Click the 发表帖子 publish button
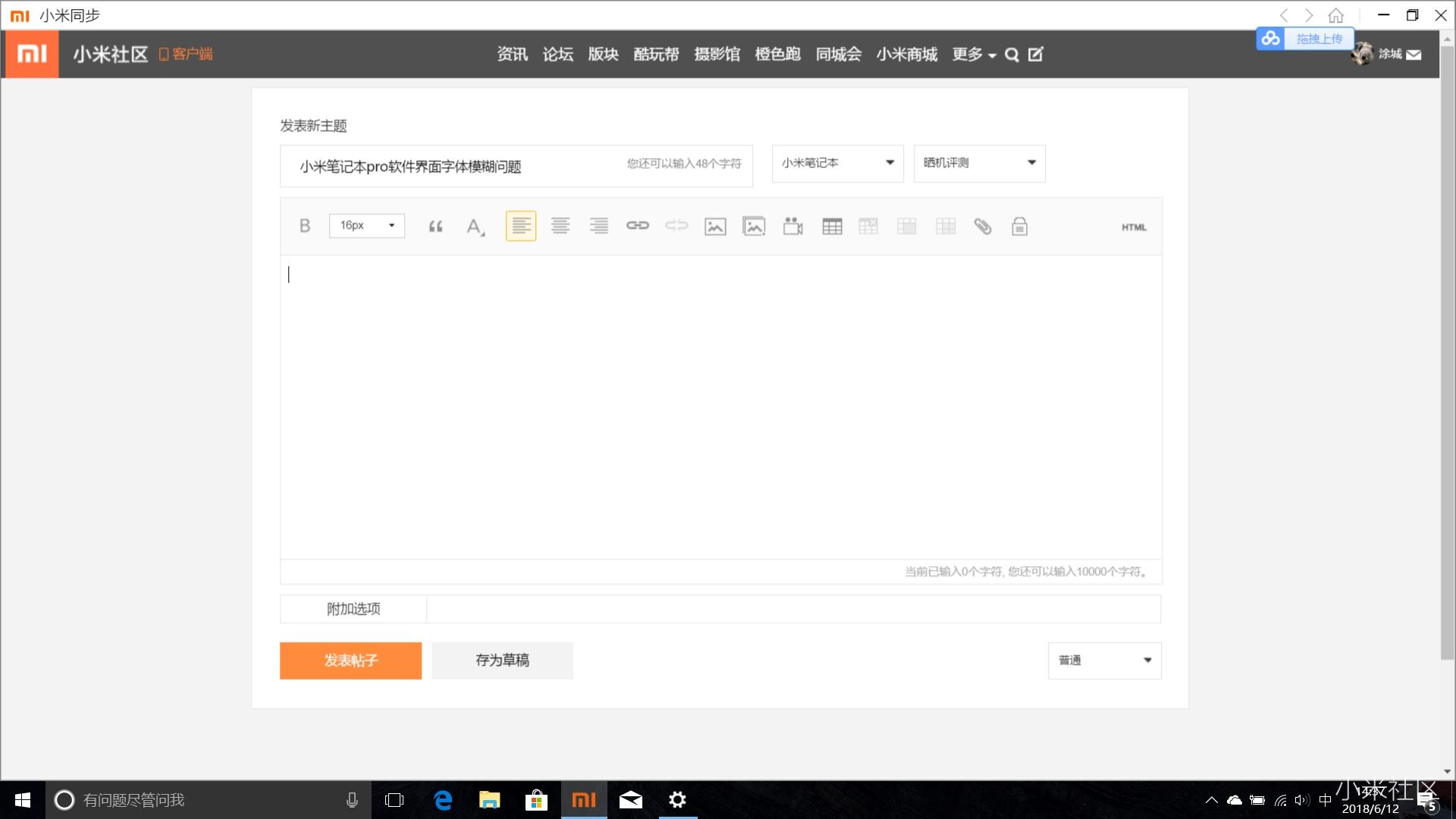This screenshot has width=1456, height=819. tap(350, 660)
